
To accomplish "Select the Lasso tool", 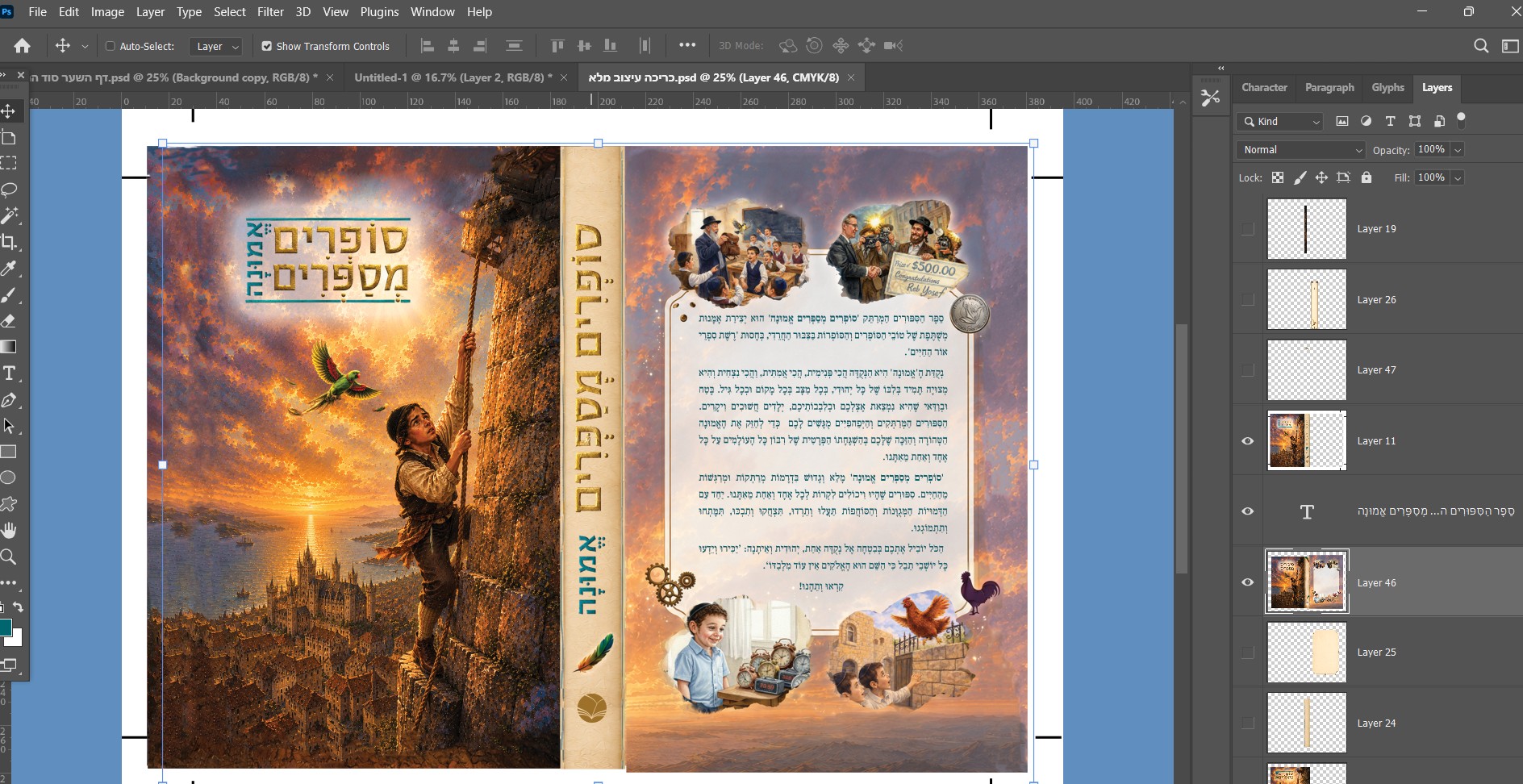I will pos(8,190).
